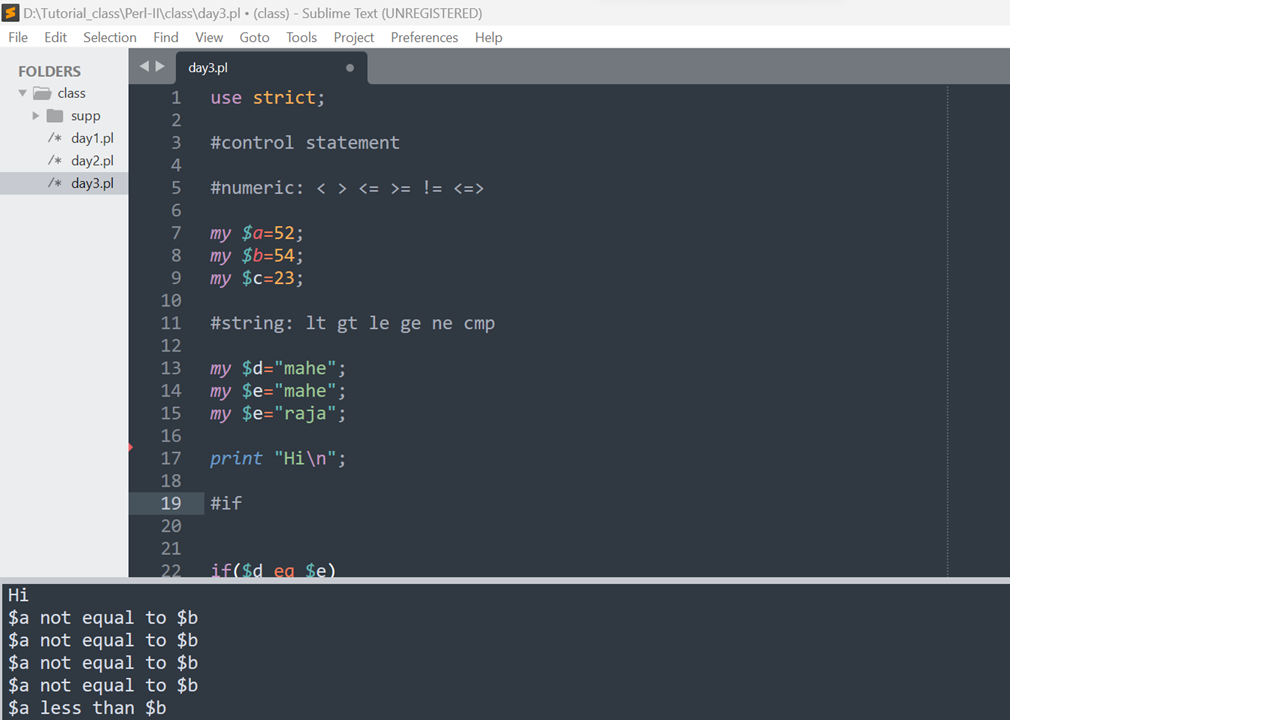Image resolution: width=1280 pixels, height=720 pixels.
Task: Click the forward tab navigation arrow
Action: 160,67
